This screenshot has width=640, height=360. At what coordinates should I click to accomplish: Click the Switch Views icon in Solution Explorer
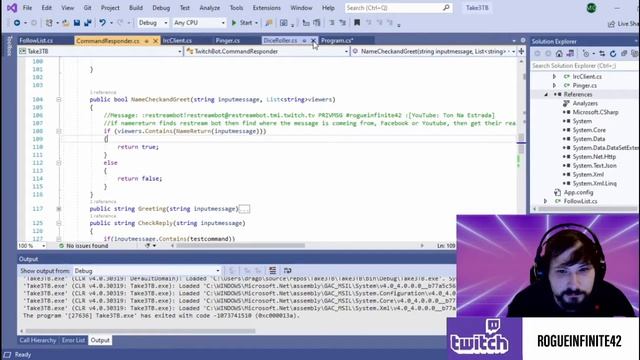(570, 53)
